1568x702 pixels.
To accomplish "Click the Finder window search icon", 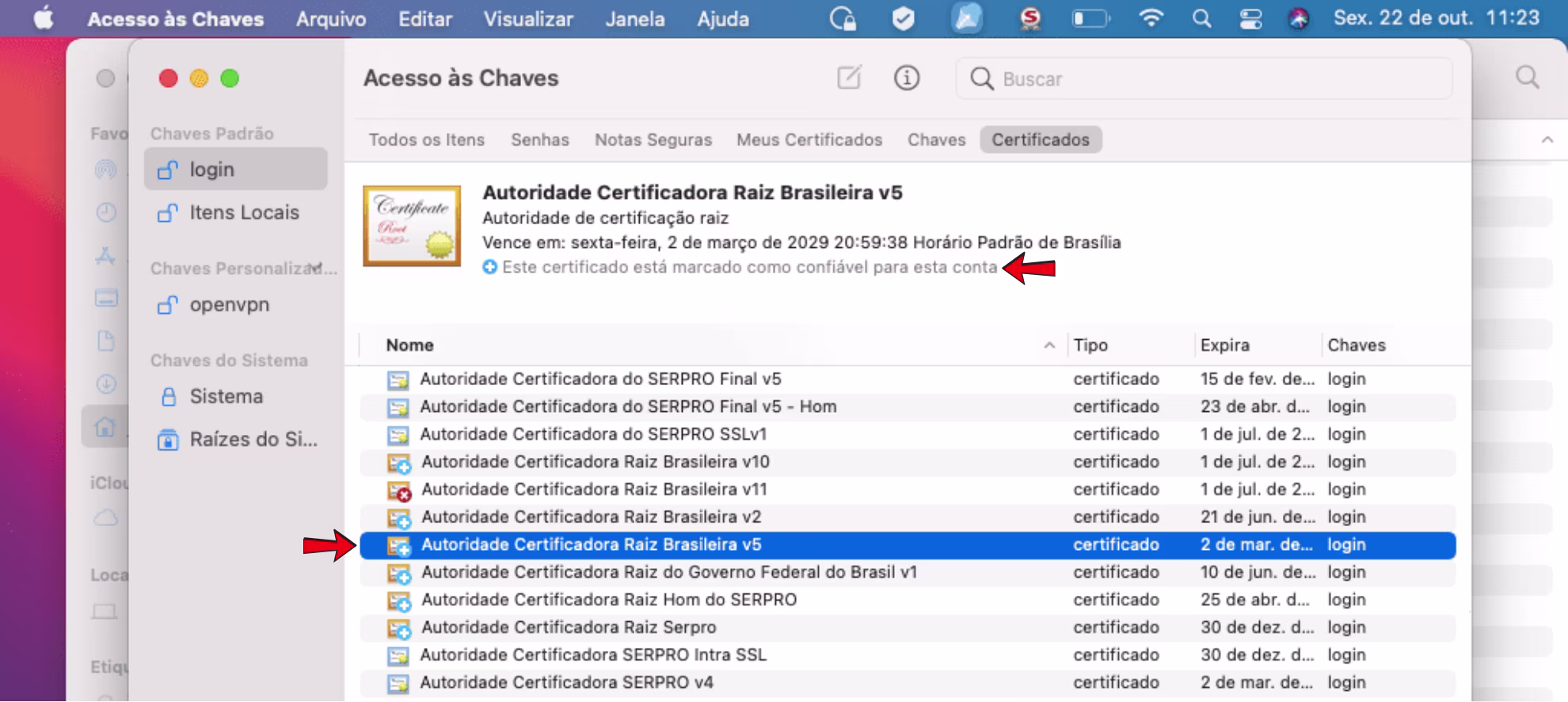I will click(x=1527, y=78).
